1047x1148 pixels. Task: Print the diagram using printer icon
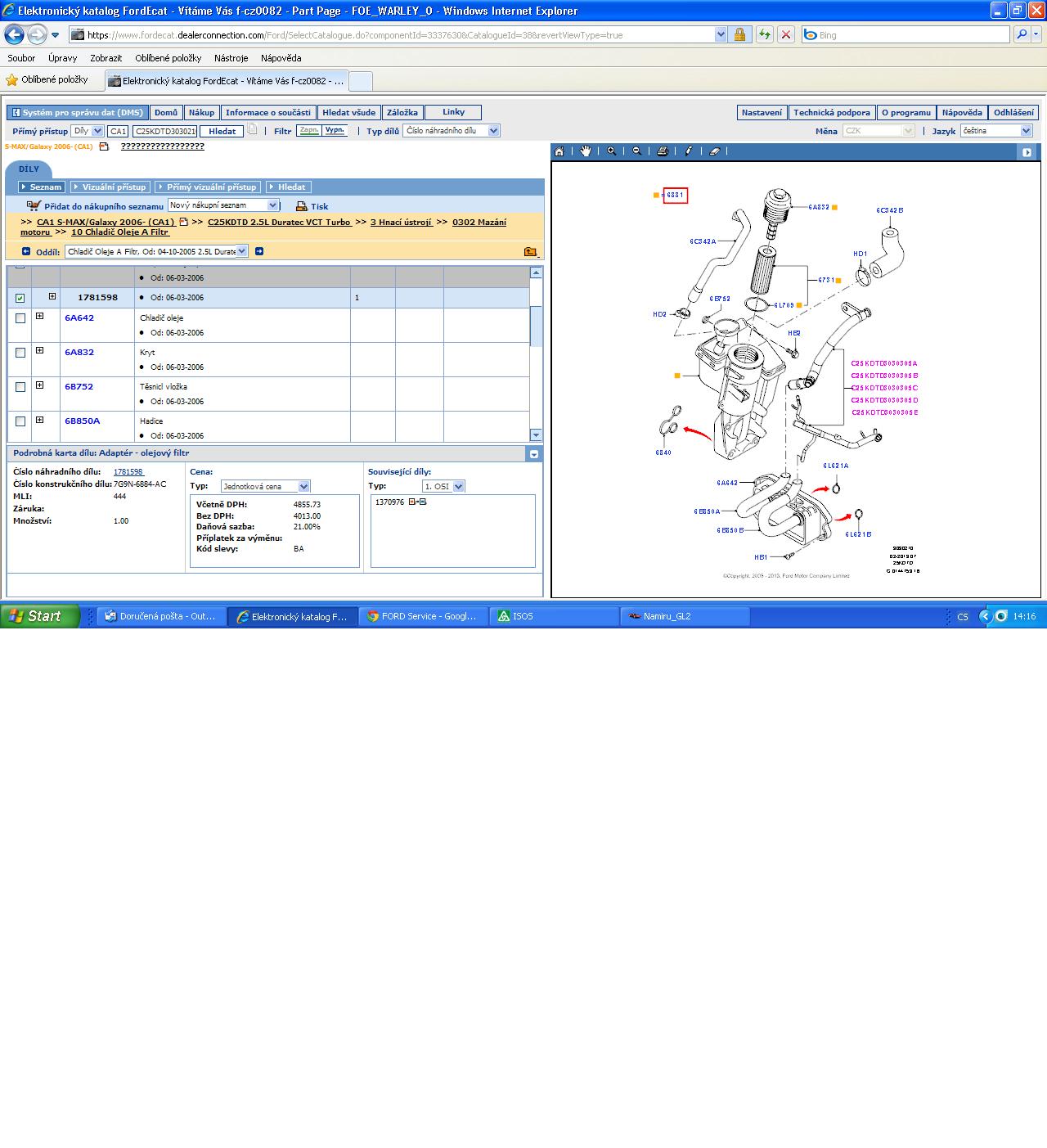(x=663, y=151)
